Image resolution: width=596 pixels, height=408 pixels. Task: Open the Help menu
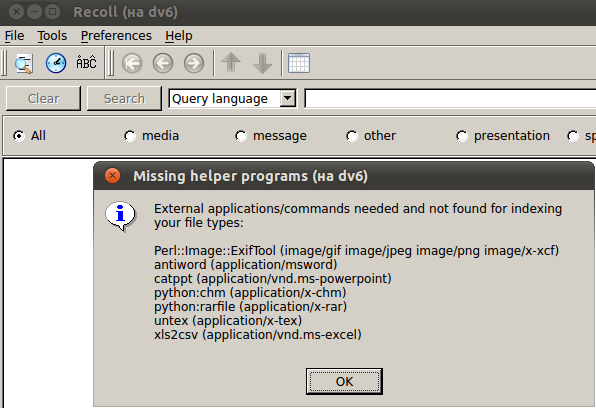tap(179, 36)
